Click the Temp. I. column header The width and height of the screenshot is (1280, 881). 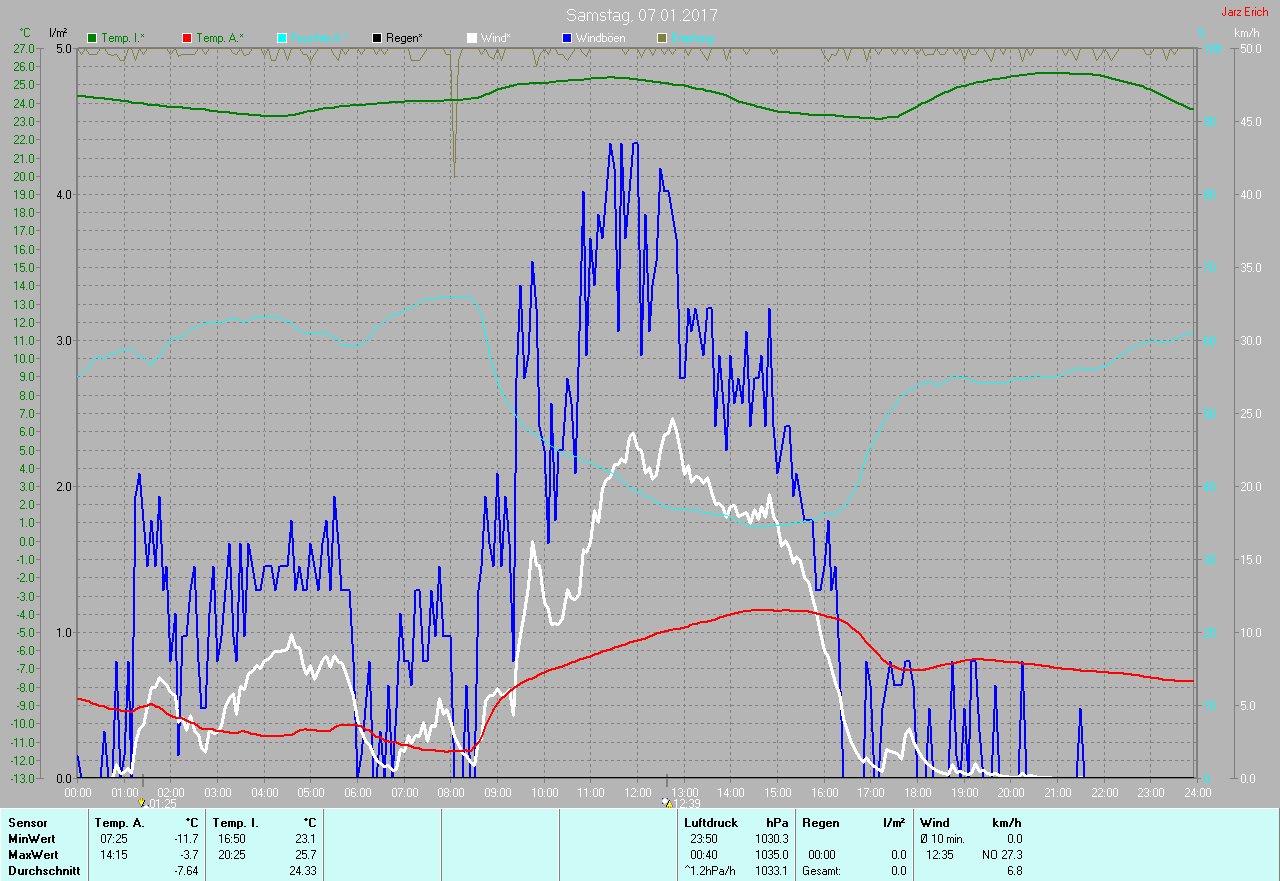tap(235, 823)
